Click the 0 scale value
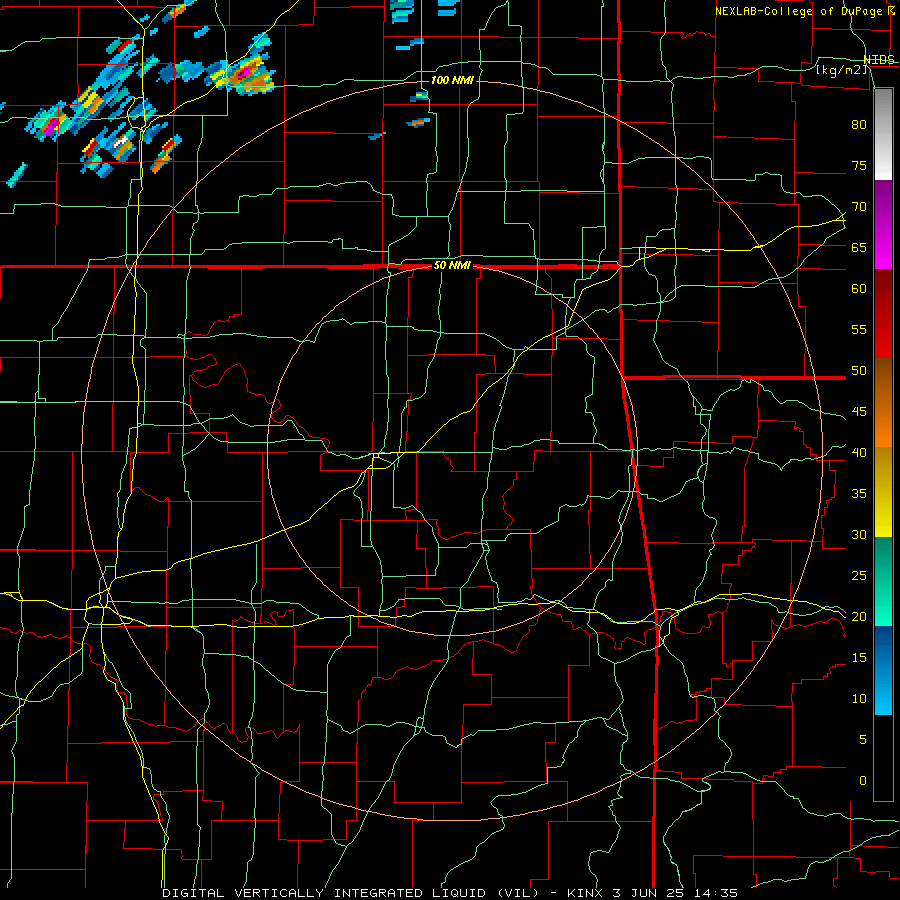This screenshot has width=900, height=900. pos(863,781)
